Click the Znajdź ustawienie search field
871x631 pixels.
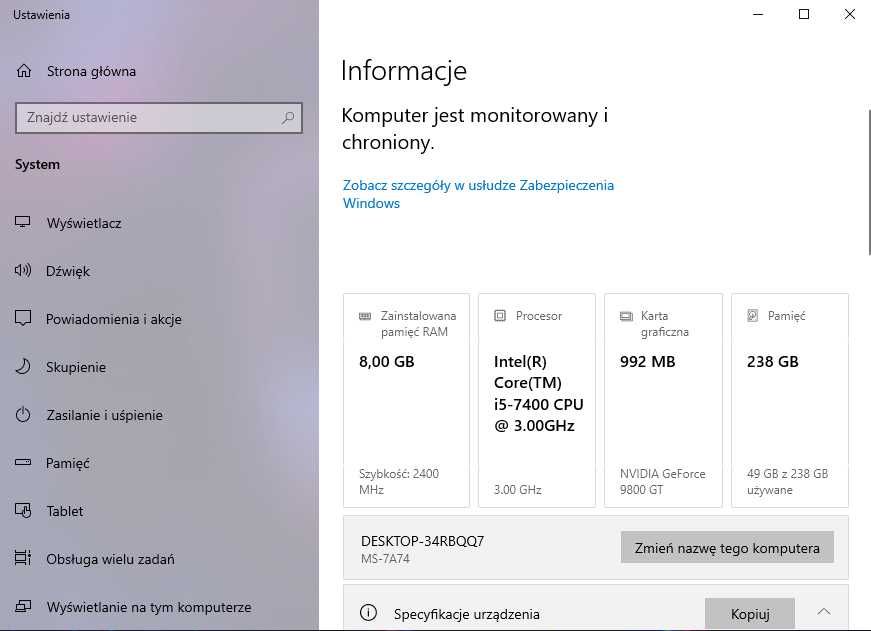pos(159,118)
